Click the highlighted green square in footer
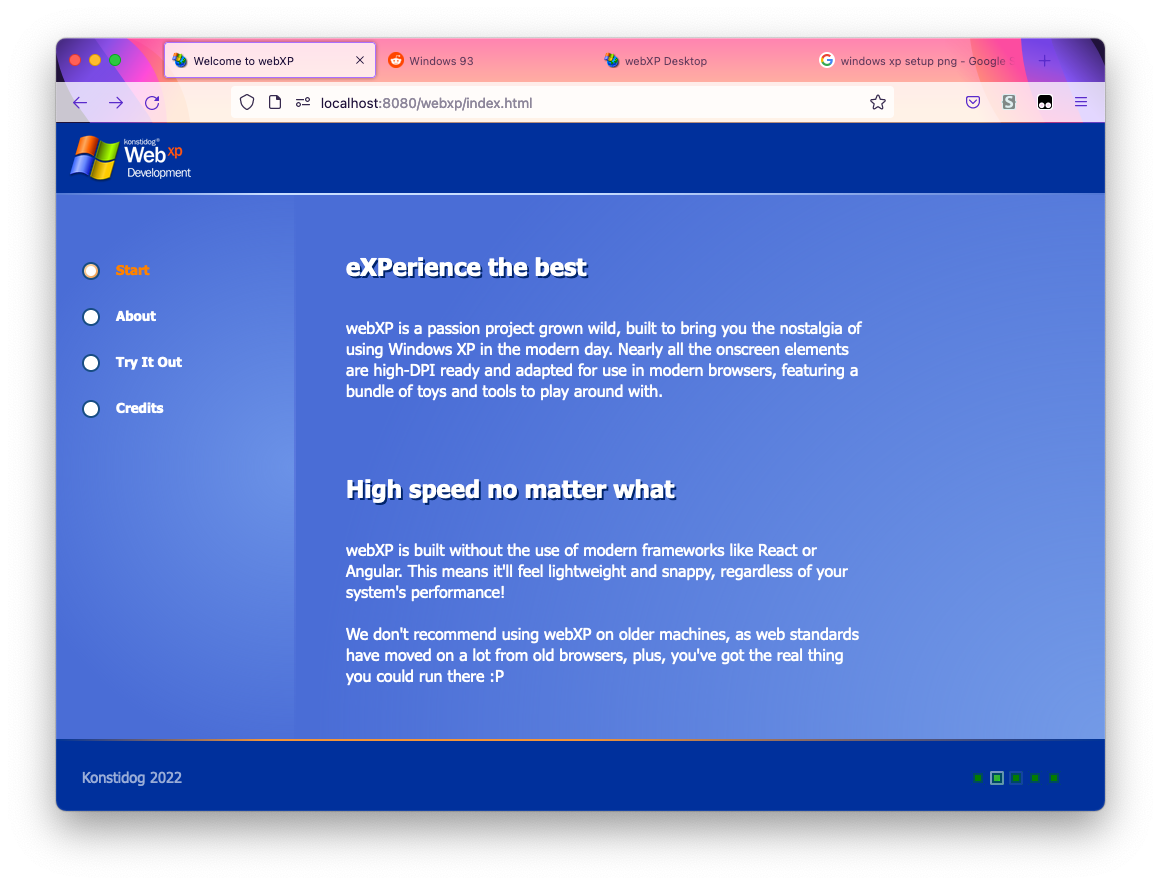This screenshot has height=885, width=1161. tap(997, 778)
